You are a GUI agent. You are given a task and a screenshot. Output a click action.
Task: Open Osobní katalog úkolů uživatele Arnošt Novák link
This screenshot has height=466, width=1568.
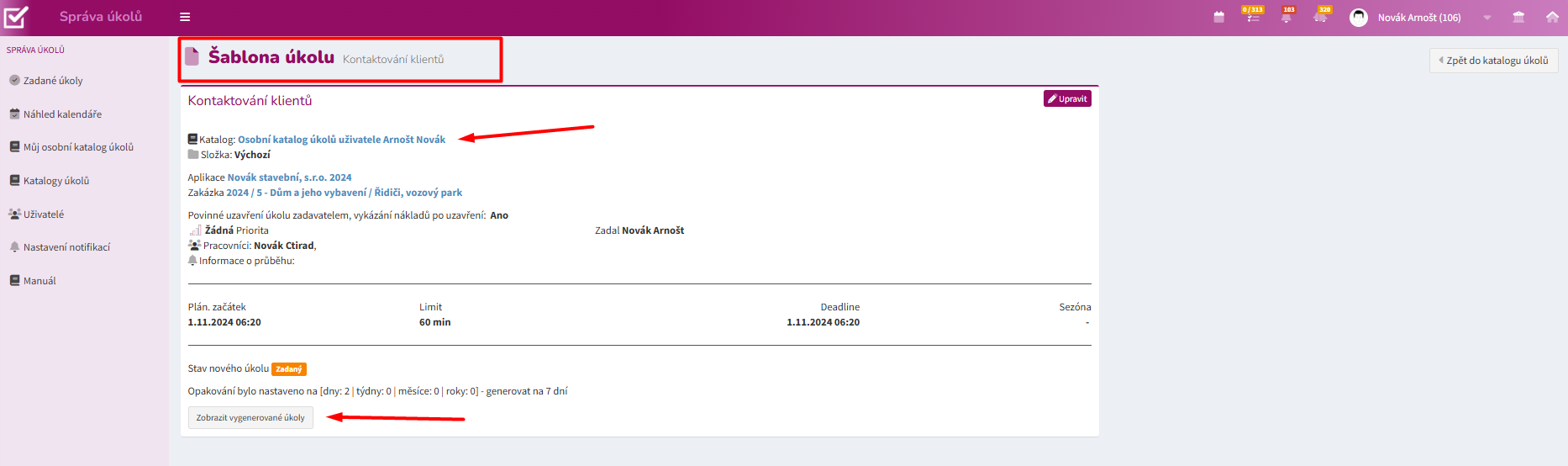[x=341, y=140]
